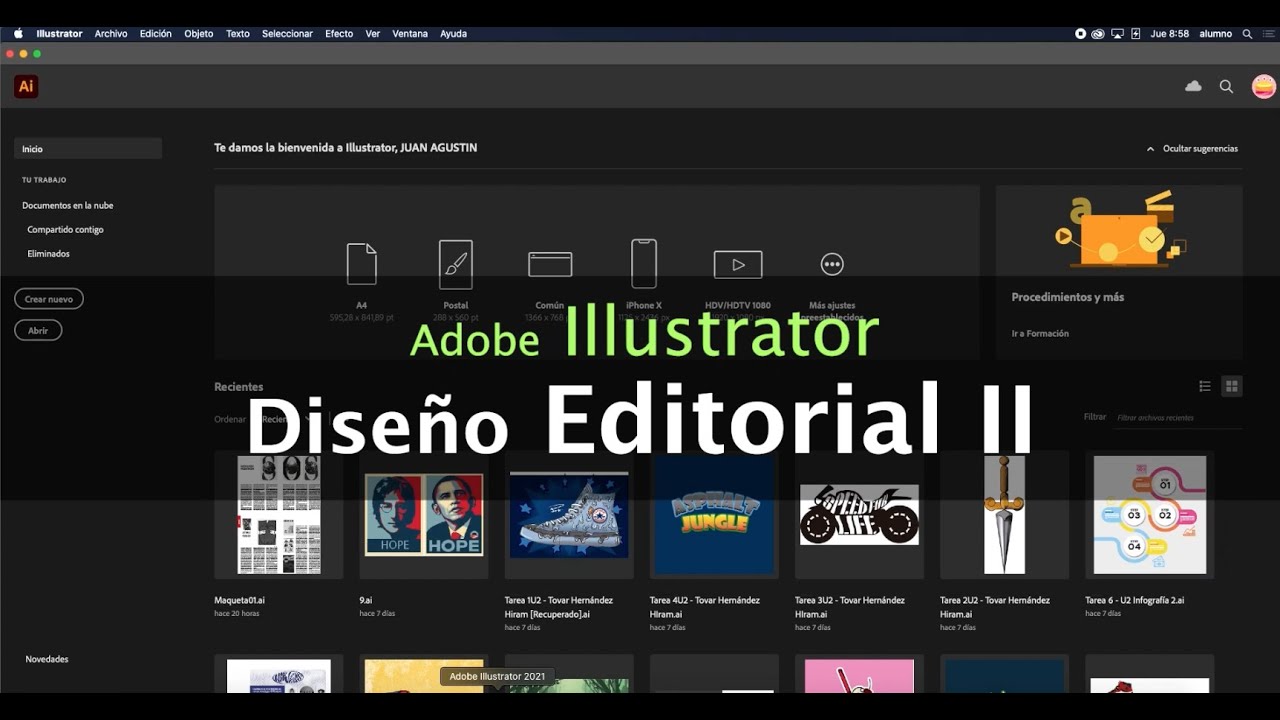This screenshot has width=1280, height=720.
Task: Open the Procedimientos y más card
Action: [1119, 272]
